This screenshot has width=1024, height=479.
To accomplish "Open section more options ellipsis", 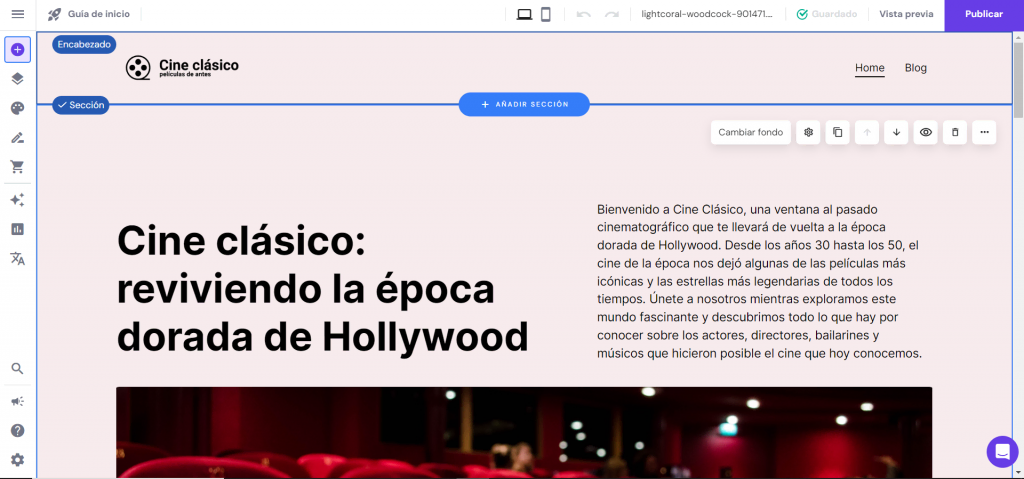I will (x=984, y=132).
